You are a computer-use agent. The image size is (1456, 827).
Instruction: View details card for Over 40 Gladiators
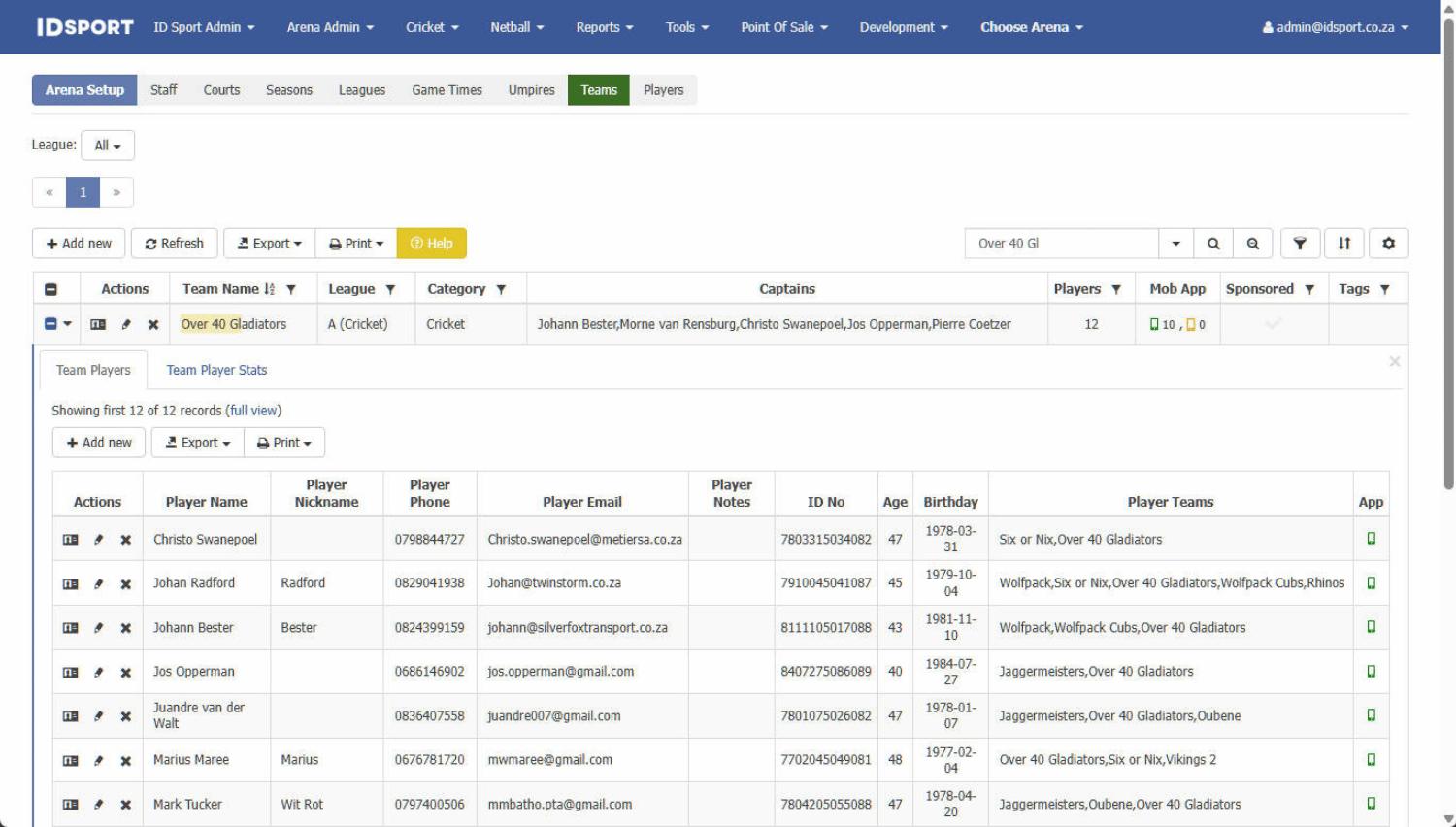point(98,324)
